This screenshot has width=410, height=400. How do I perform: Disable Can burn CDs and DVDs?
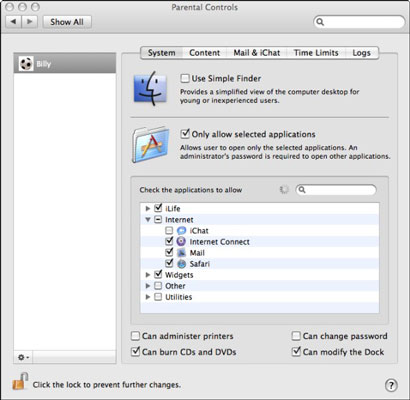[x=135, y=352]
